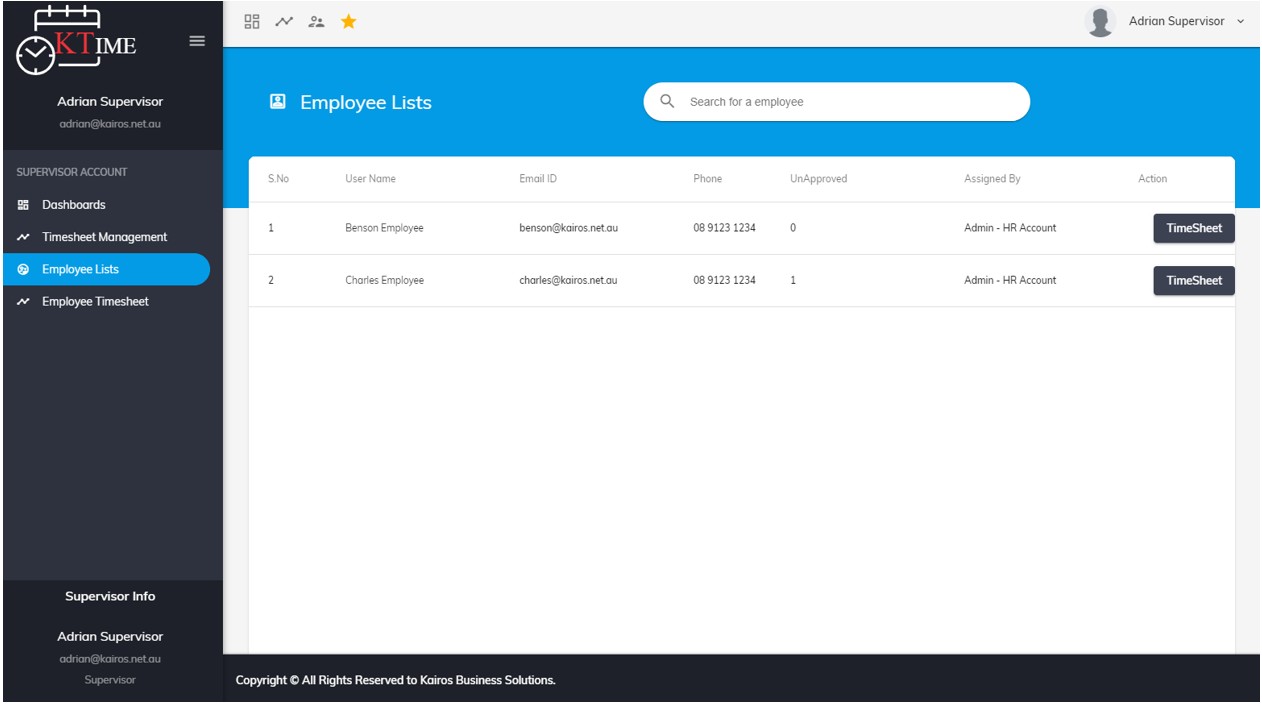Focus the Search for a employee field

836,102
